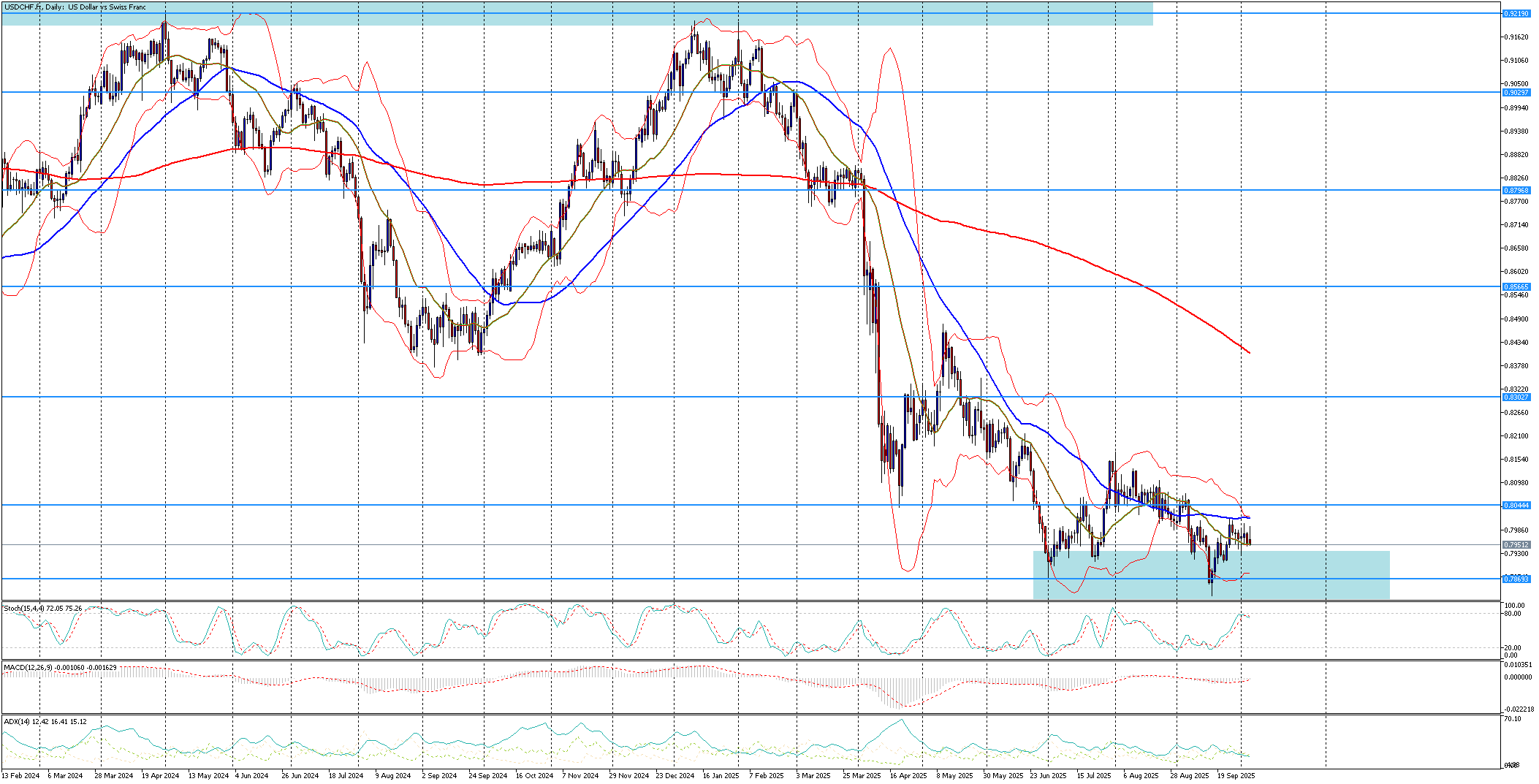The height and width of the screenshot is (784, 1539).
Task: Select the 0.92190 price level label
Action: (x=1516, y=14)
